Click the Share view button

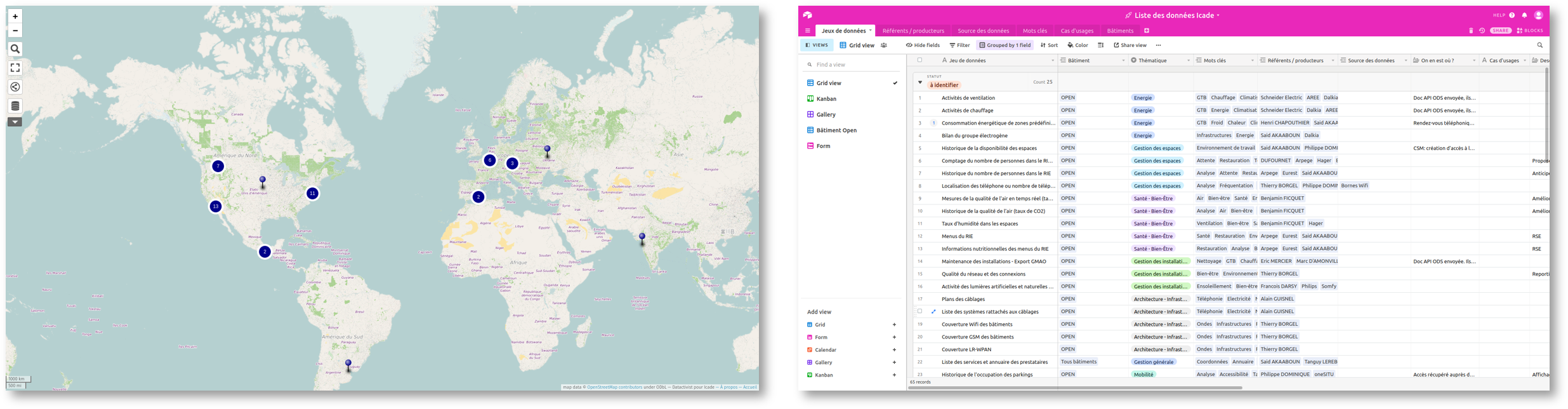tap(1130, 45)
